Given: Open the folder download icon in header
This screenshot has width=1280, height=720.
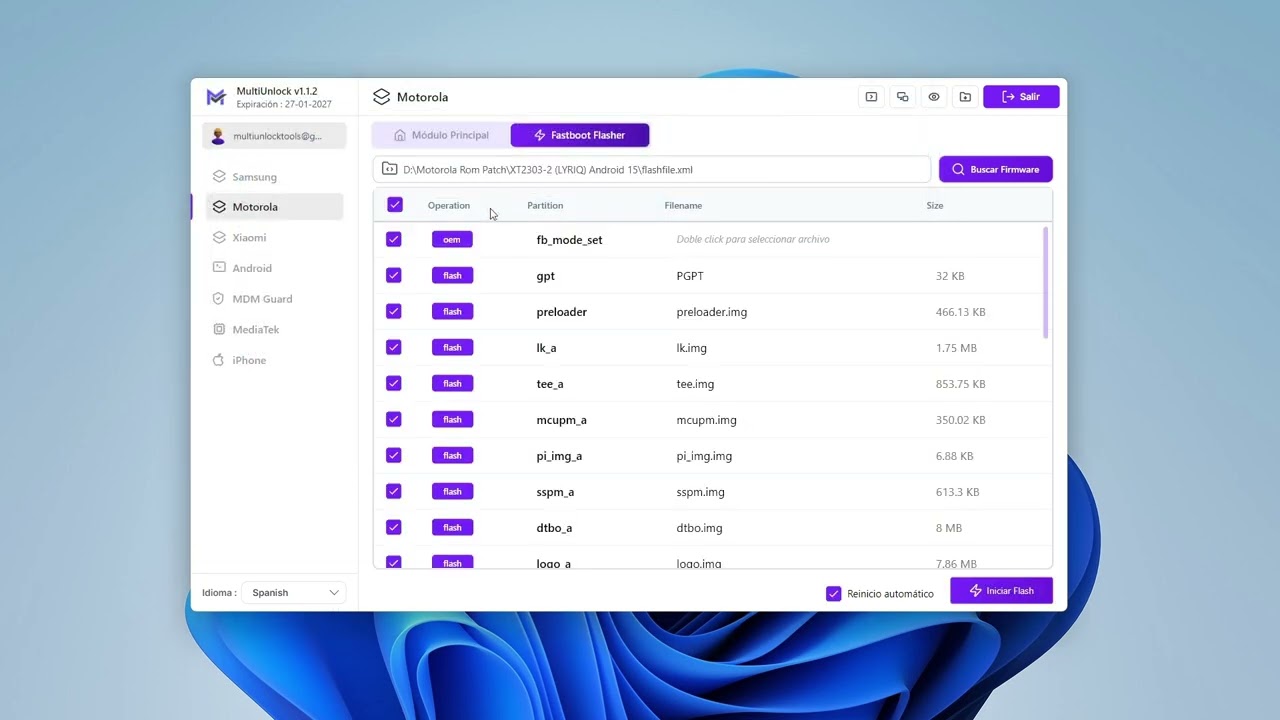Looking at the screenshot, I should [x=965, y=97].
